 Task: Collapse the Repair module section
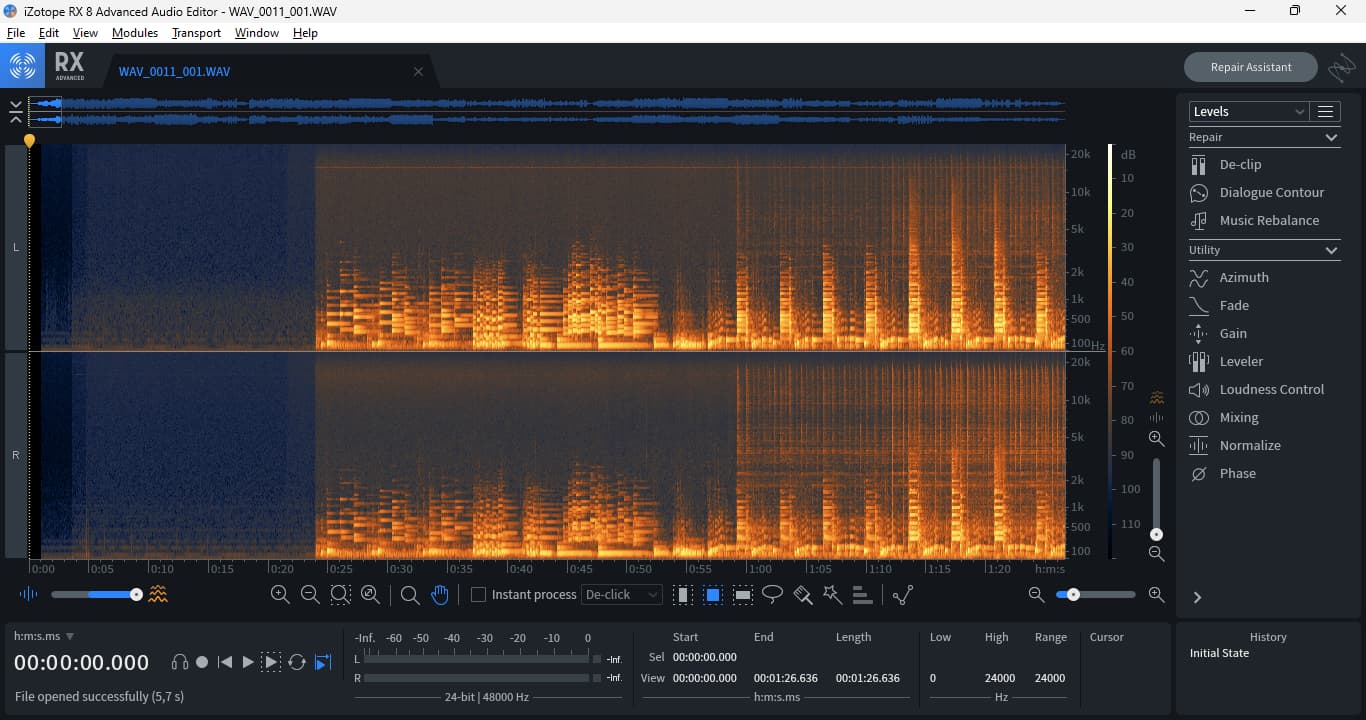point(1331,138)
